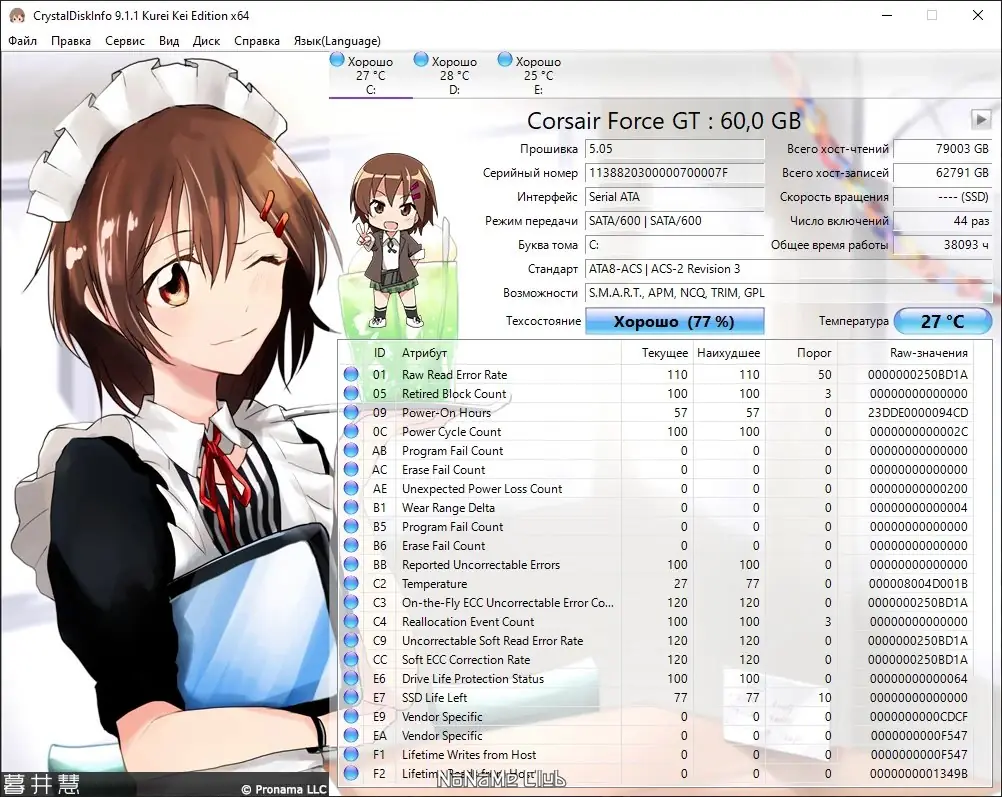
Task: Click the serial number field
Action: pyautogui.click(x=675, y=173)
